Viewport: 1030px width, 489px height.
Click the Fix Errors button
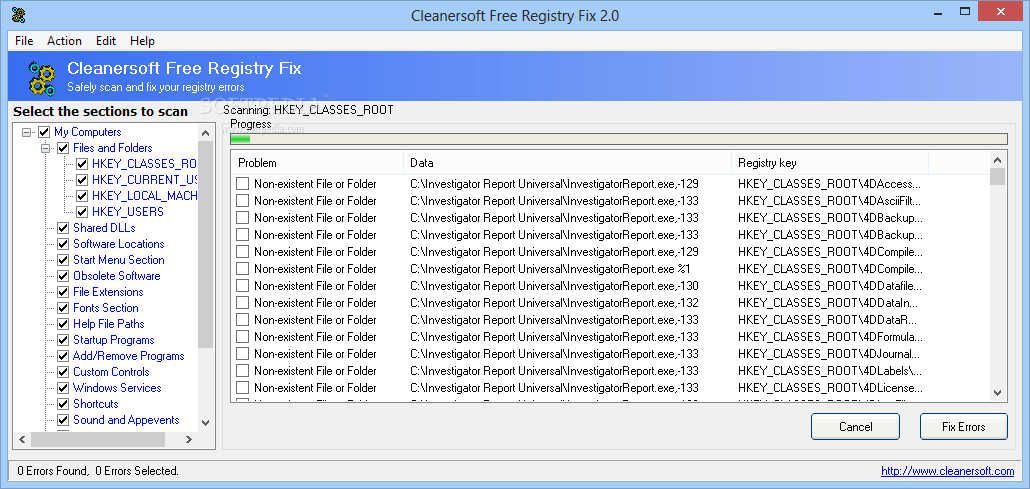click(x=964, y=427)
